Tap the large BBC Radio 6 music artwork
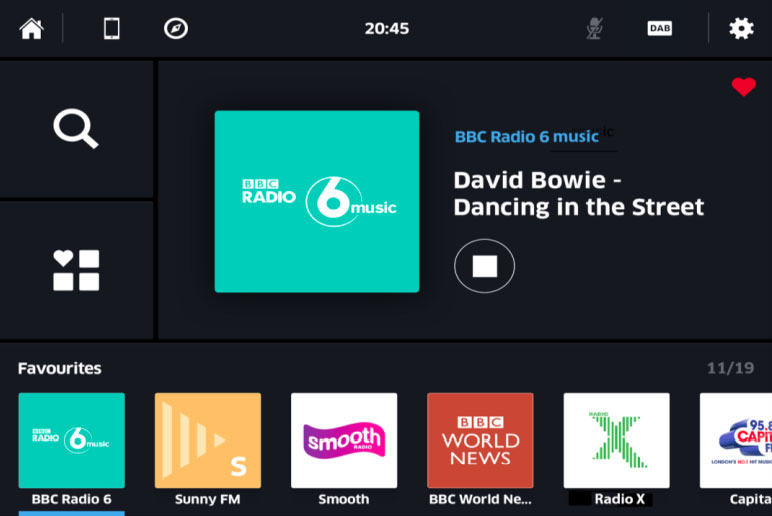The height and width of the screenshot is (516, 772). point(317,201)
